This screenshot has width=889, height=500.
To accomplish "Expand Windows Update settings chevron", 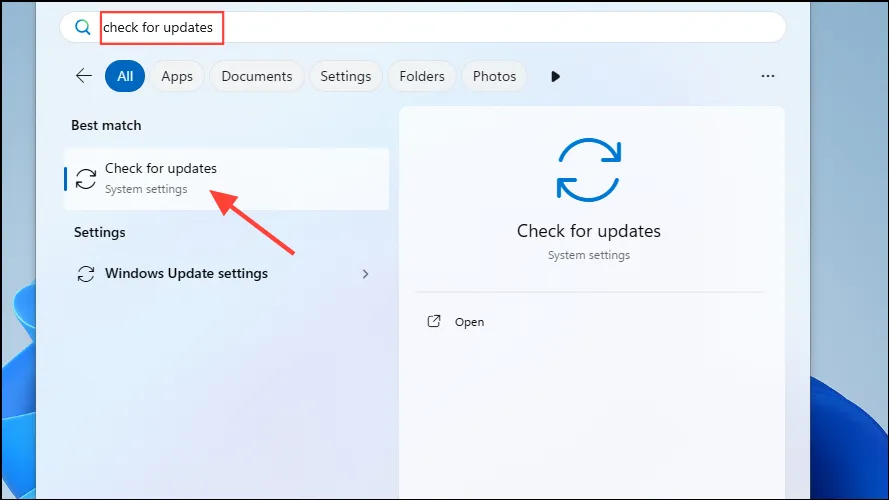I will point(365,274).
